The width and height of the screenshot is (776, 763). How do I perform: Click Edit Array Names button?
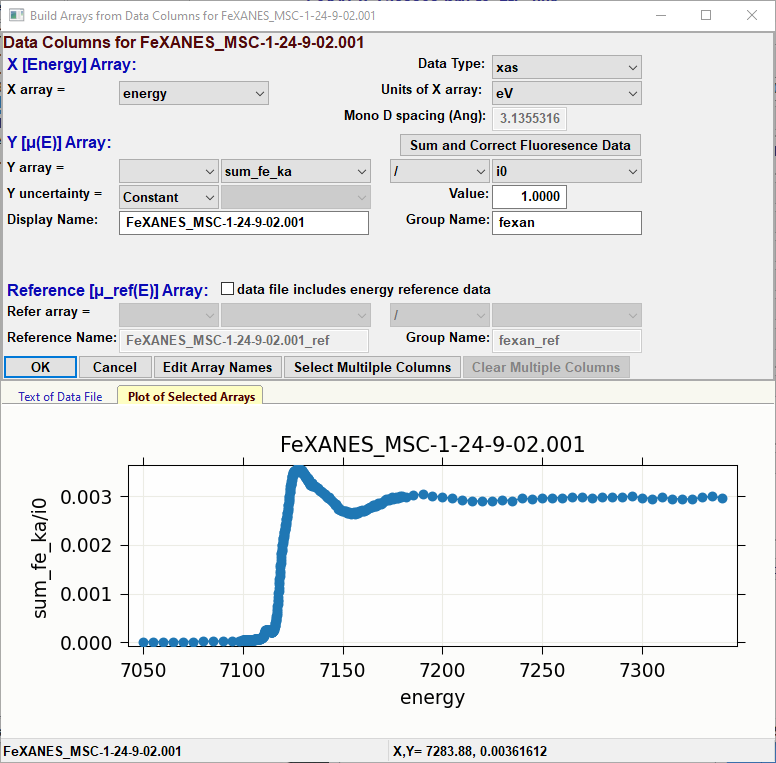click(217, 367)
